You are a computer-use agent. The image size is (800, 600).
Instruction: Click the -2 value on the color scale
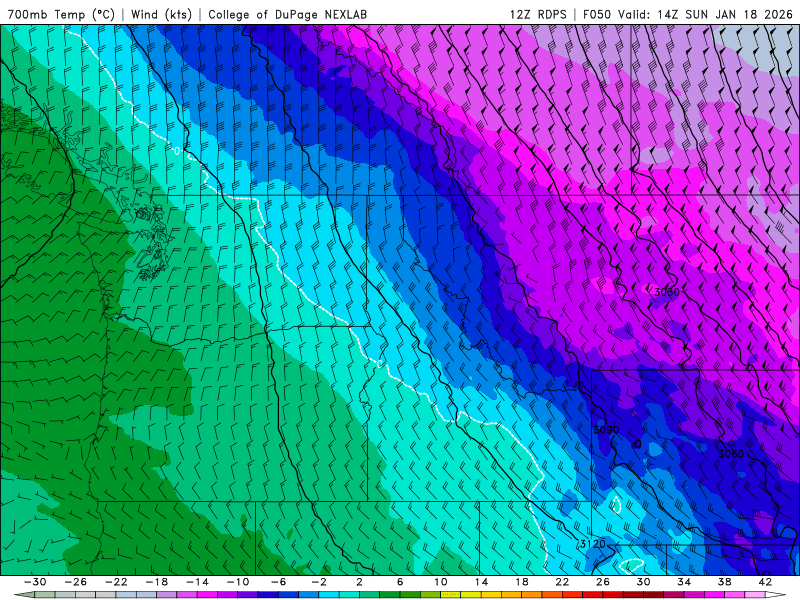click(x=319, y=582)
